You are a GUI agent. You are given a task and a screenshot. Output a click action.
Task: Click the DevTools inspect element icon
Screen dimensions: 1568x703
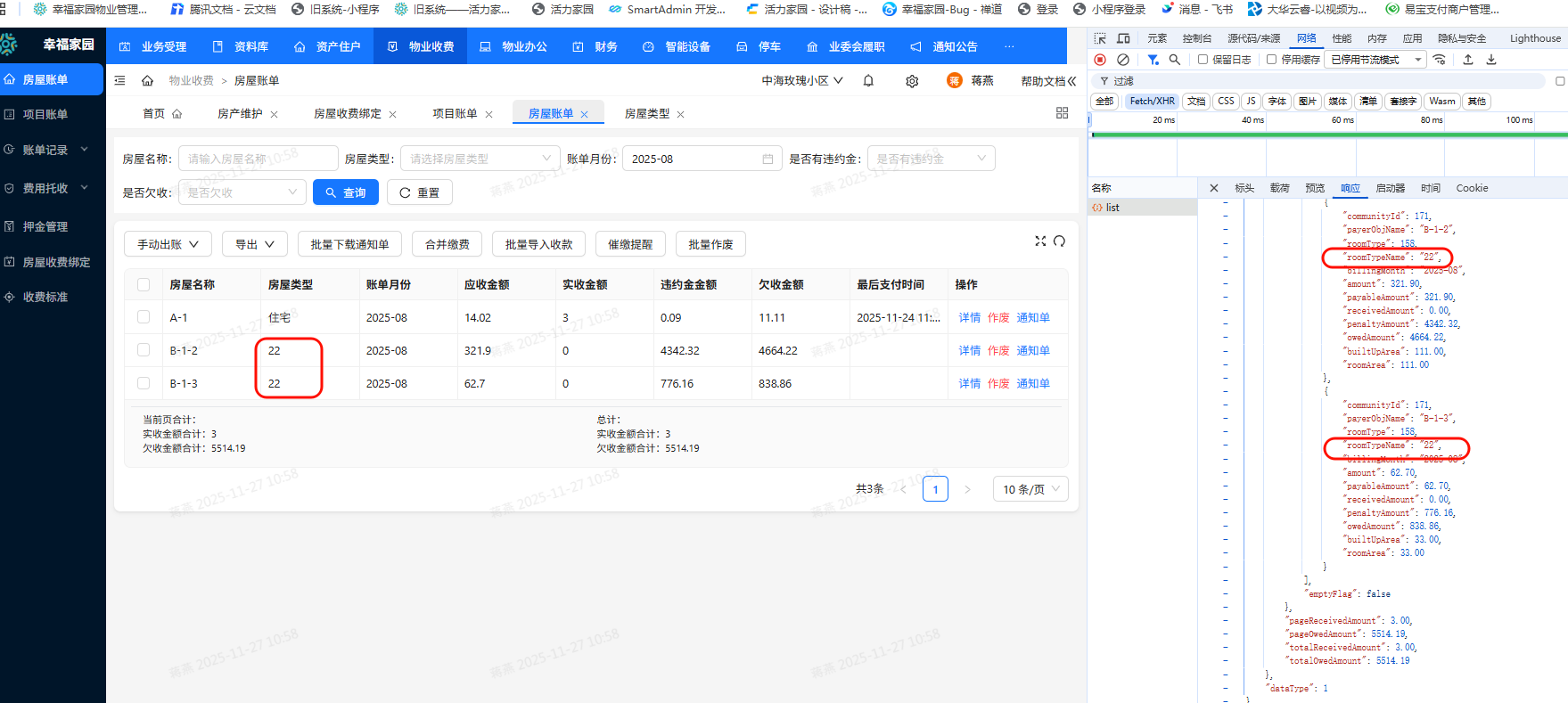tap(1100, 38)
